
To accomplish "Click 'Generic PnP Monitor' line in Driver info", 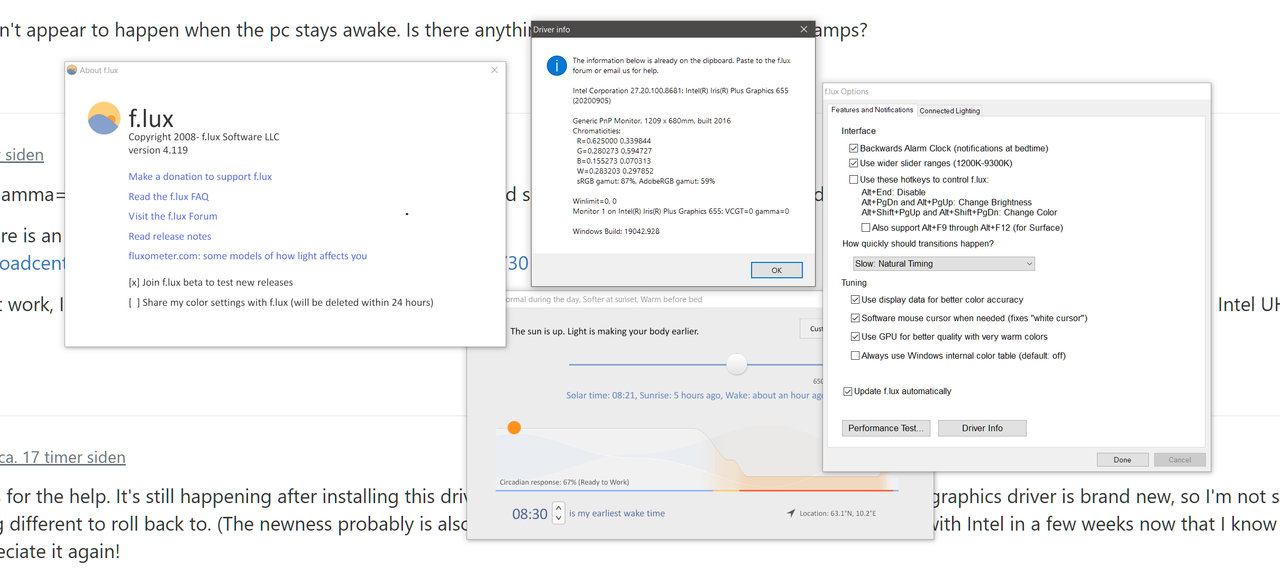I will tap(653, 120).
